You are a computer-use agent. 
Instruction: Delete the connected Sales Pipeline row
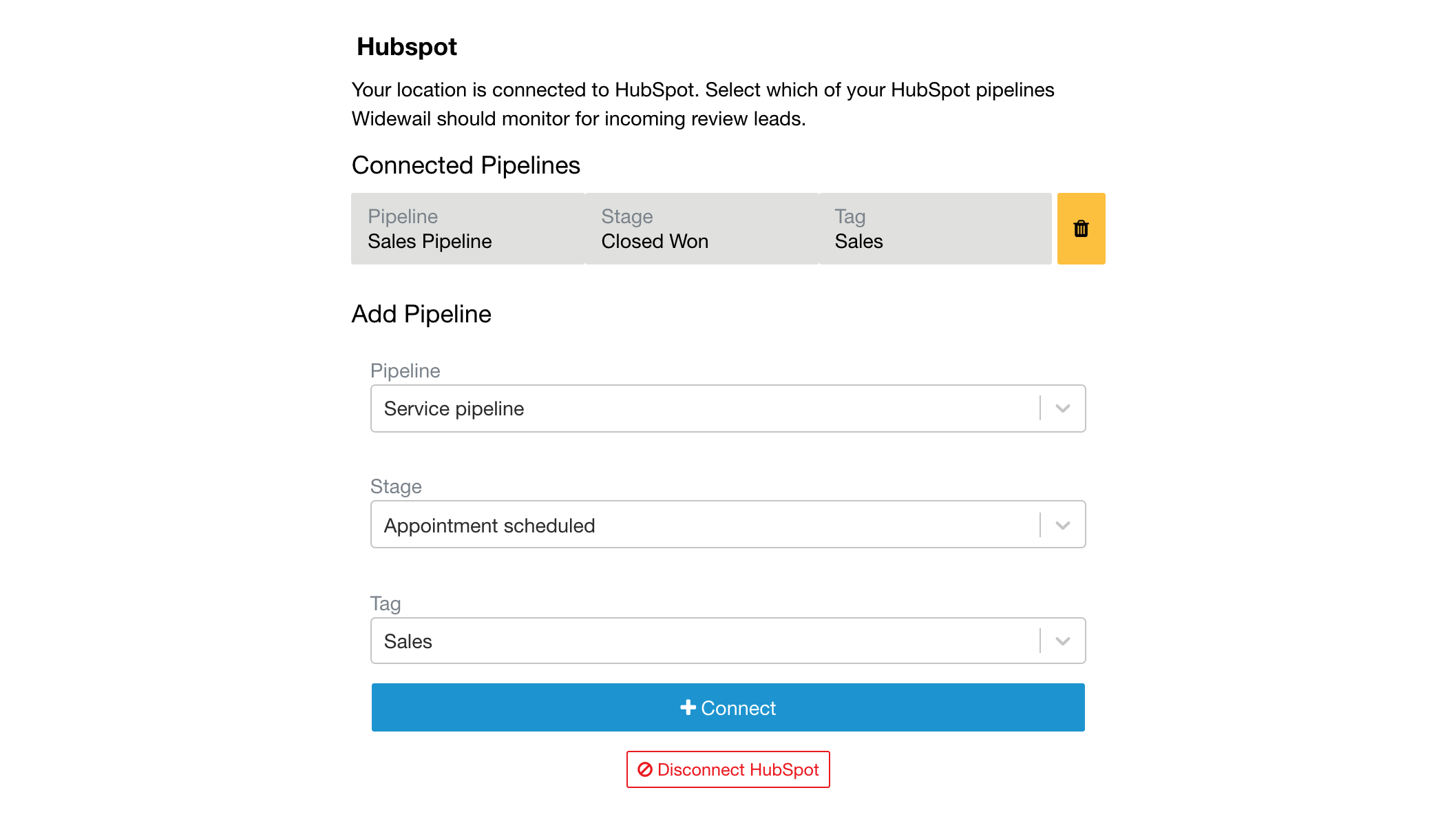[x=1081, y=229]
